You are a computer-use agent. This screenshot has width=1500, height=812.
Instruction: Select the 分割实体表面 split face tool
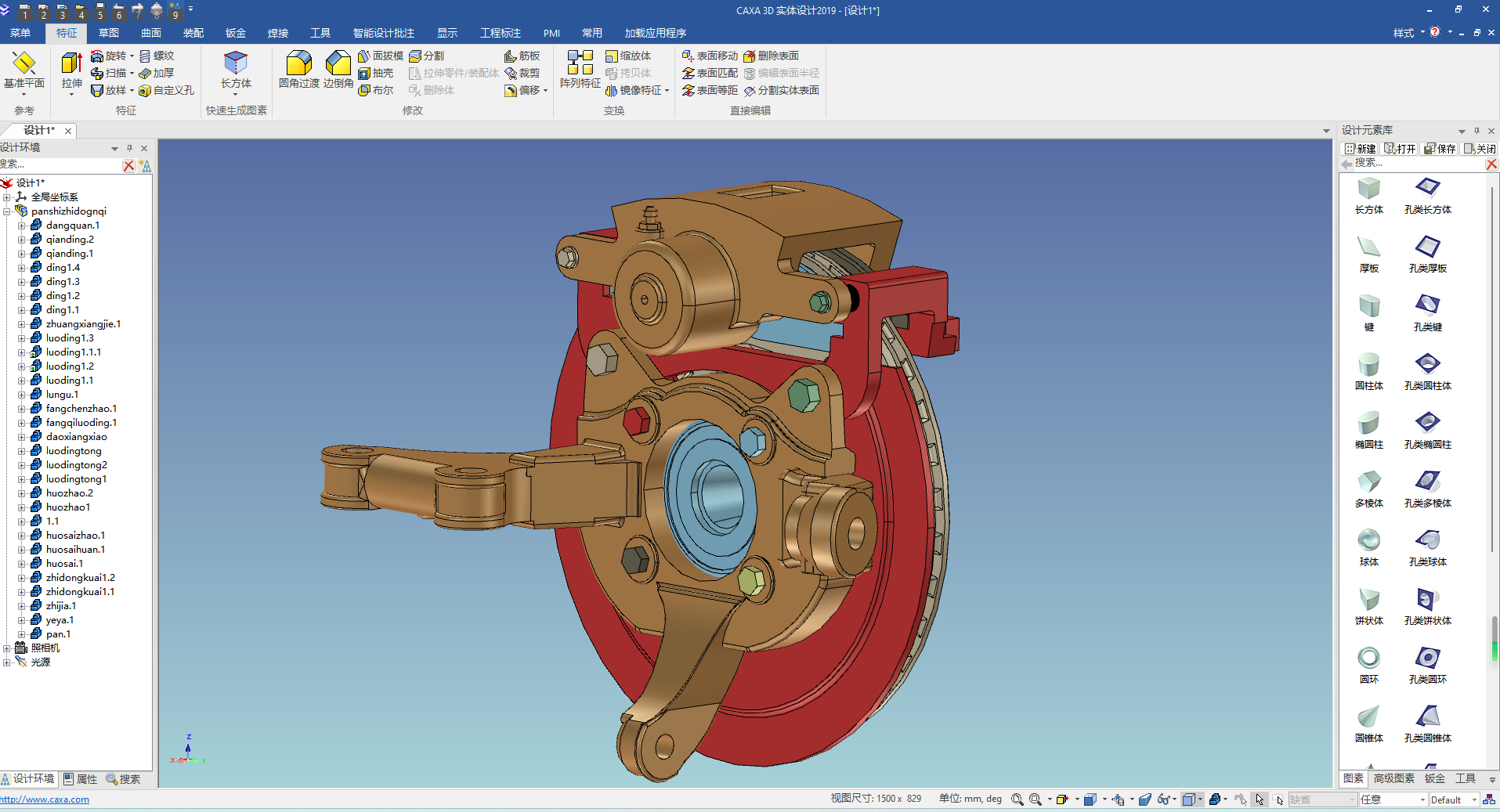(782, 90)
